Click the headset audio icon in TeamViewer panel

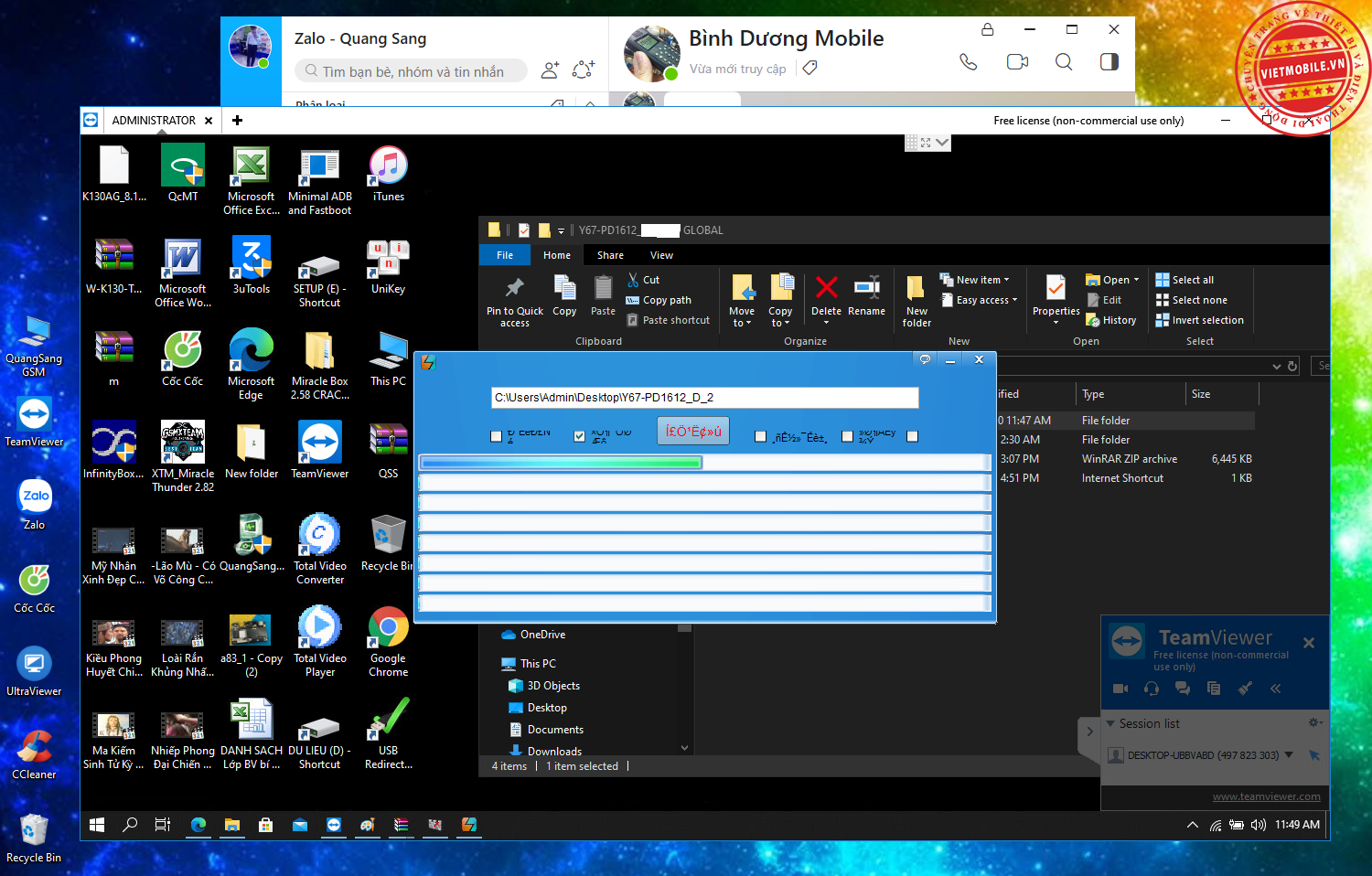click(1152, 689)
